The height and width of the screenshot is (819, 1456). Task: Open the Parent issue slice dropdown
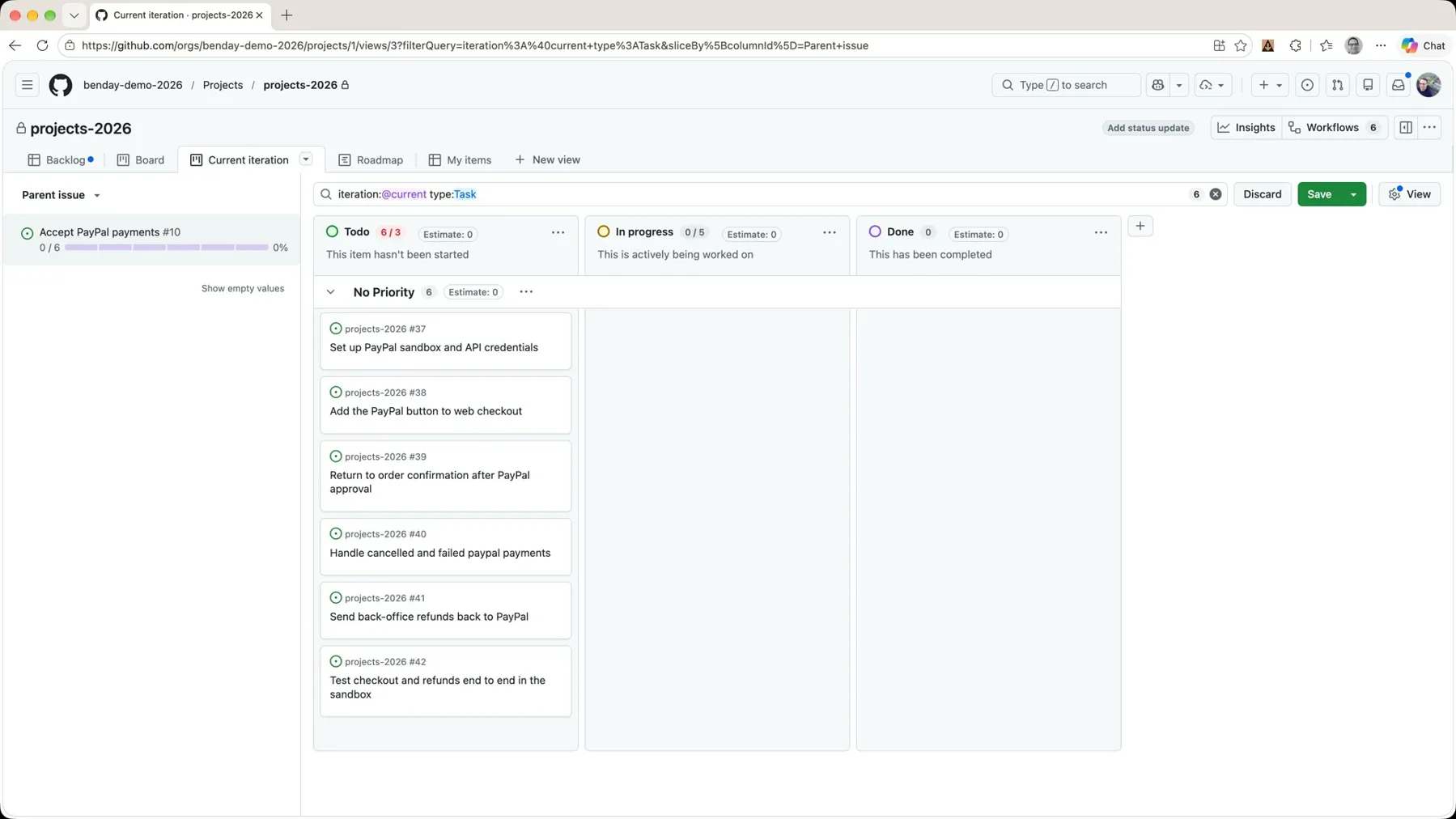click(62, 195)
